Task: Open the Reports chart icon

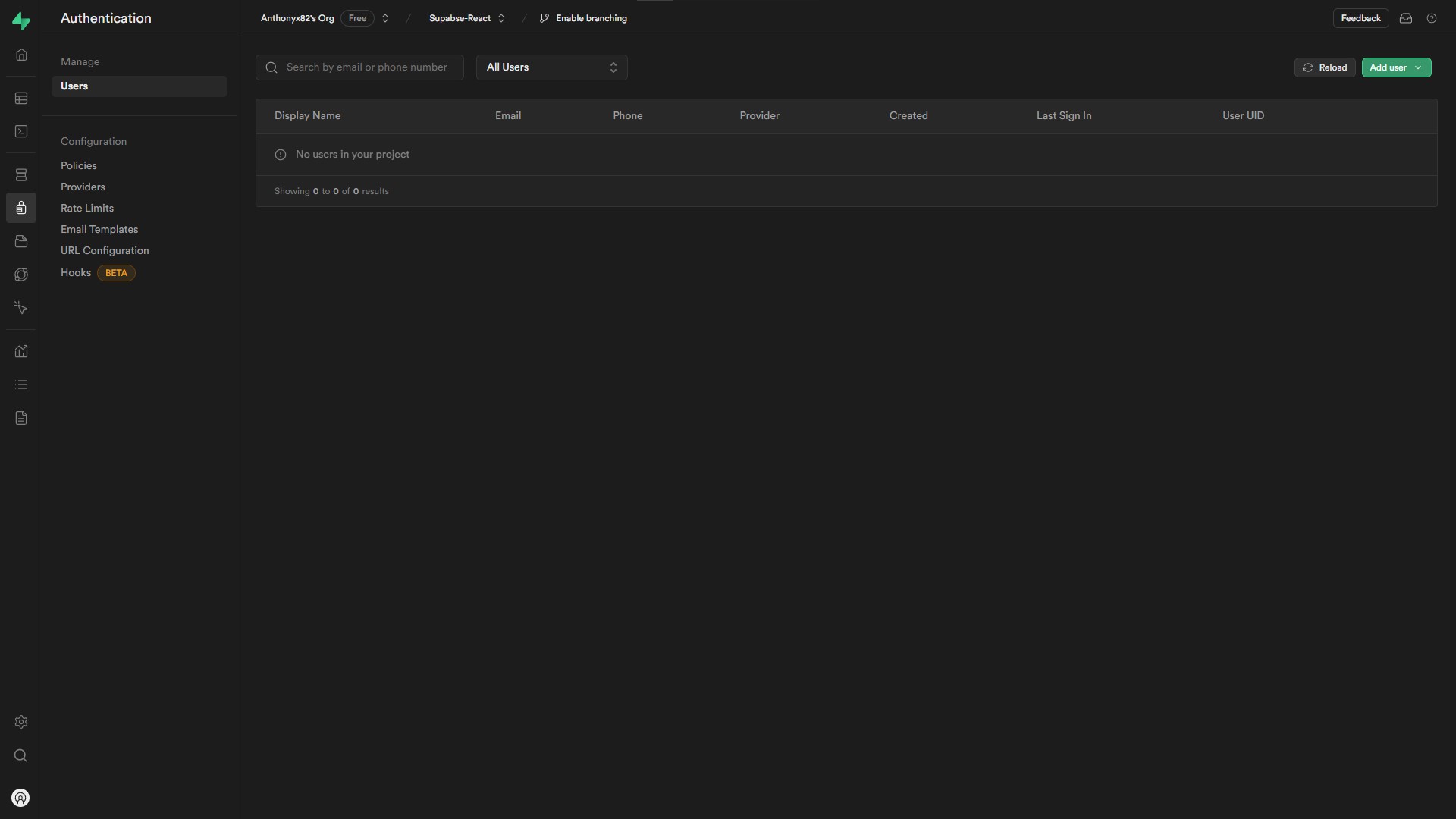Action: pyautogui.click(x=21, y=351)
